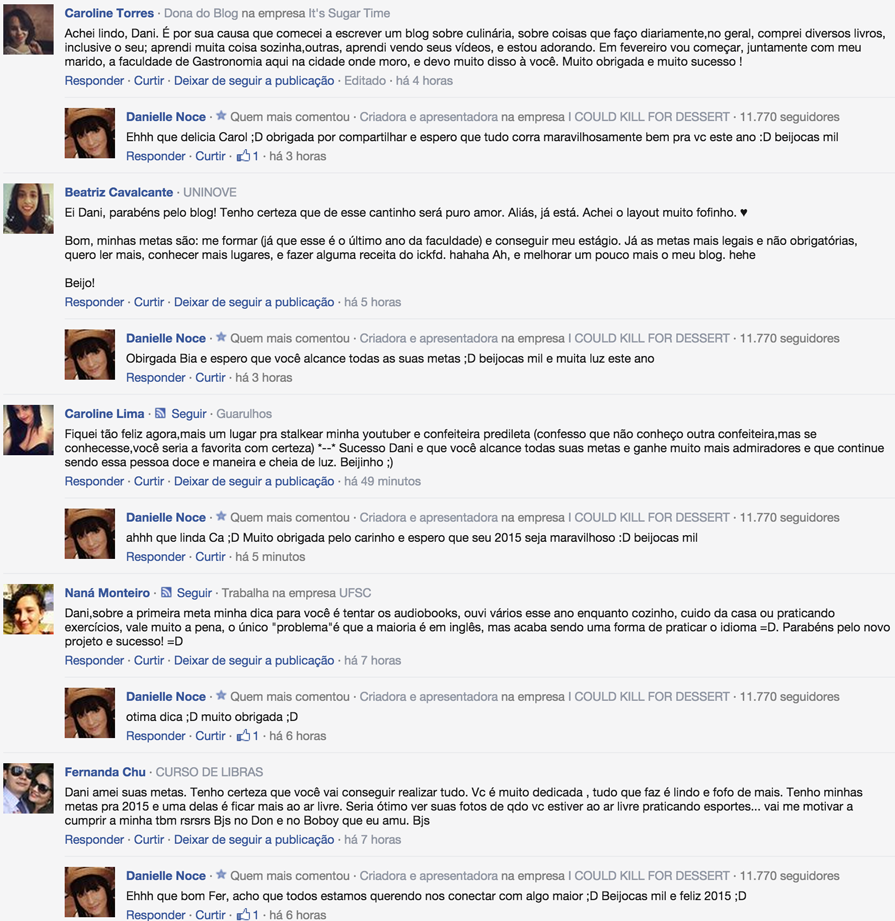Click the RSS follow icon beside Naná Monteiro
This screenshot has height=921, width=895.
[166, 593]
